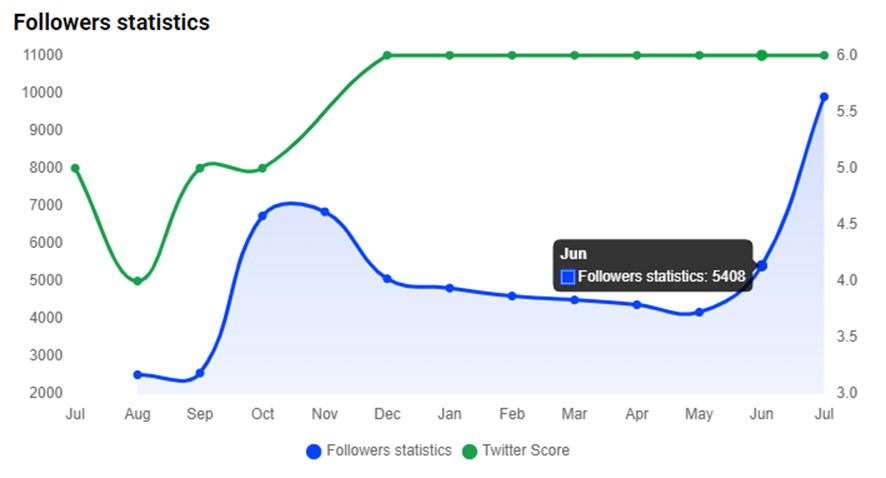Select the blue Sep followers data point
Image resolution: width=886 pixels, height=478 pixels.
(x=200, y=373)
